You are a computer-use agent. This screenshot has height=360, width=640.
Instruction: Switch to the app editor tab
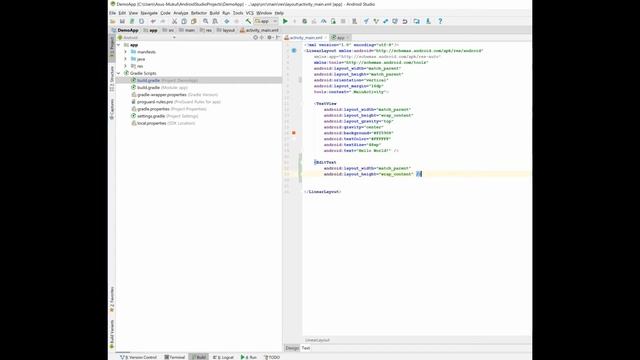[x=340, y=38]
